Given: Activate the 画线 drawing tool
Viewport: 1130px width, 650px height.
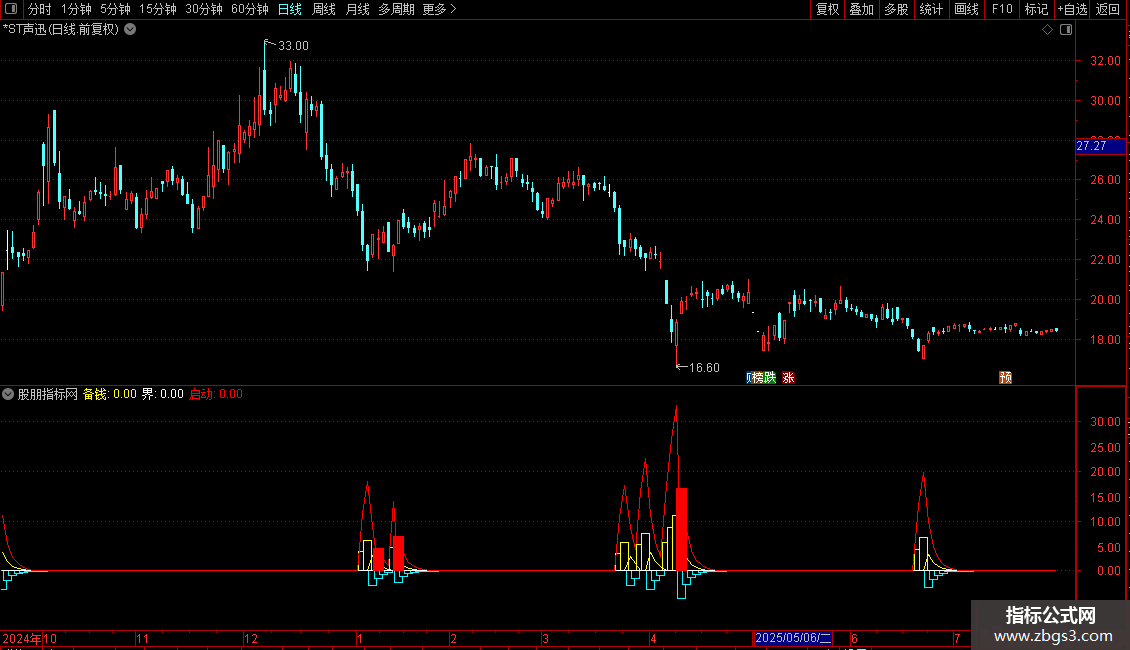Looking at the screenshot, I should coord(966,9).
